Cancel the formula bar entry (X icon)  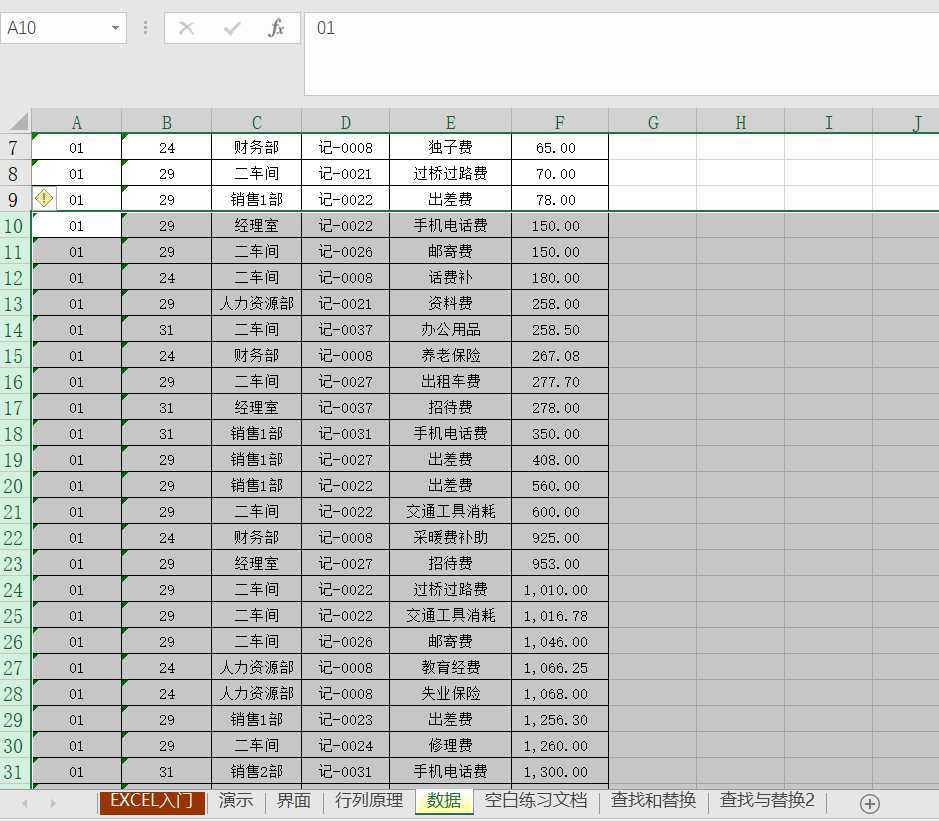[186, 28]
